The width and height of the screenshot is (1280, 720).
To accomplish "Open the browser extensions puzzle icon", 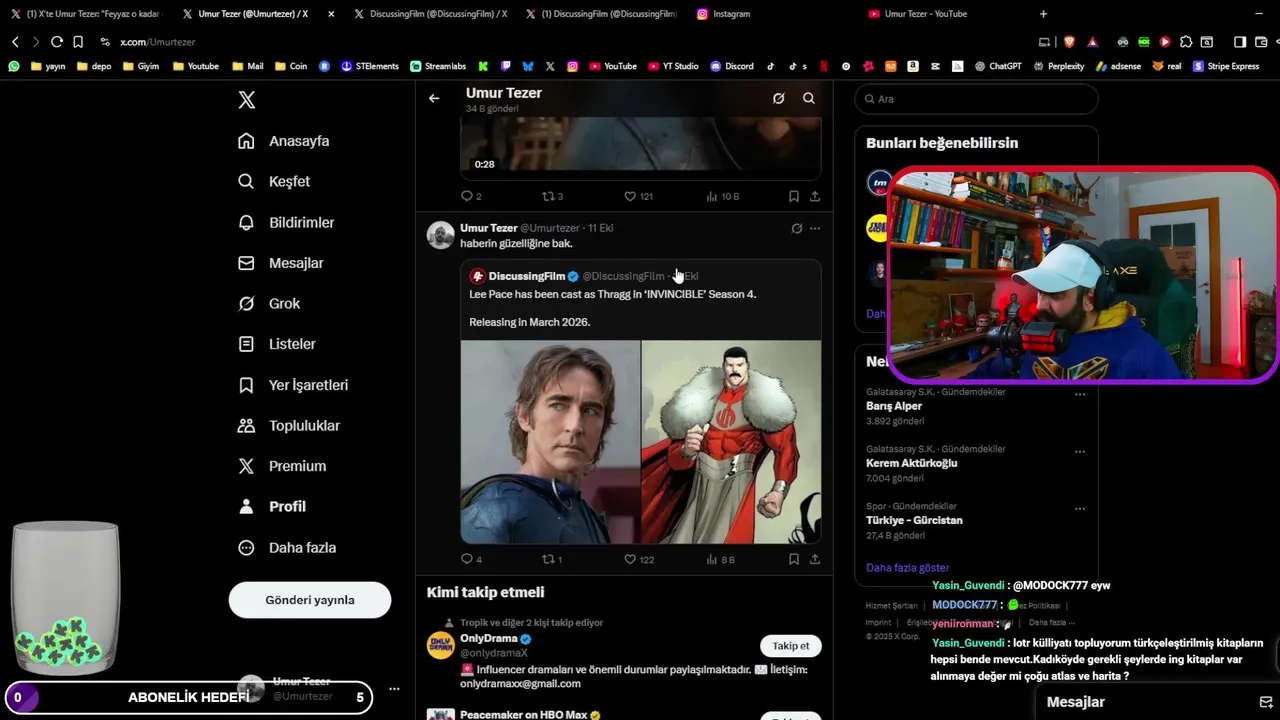I will (1186, 42).
